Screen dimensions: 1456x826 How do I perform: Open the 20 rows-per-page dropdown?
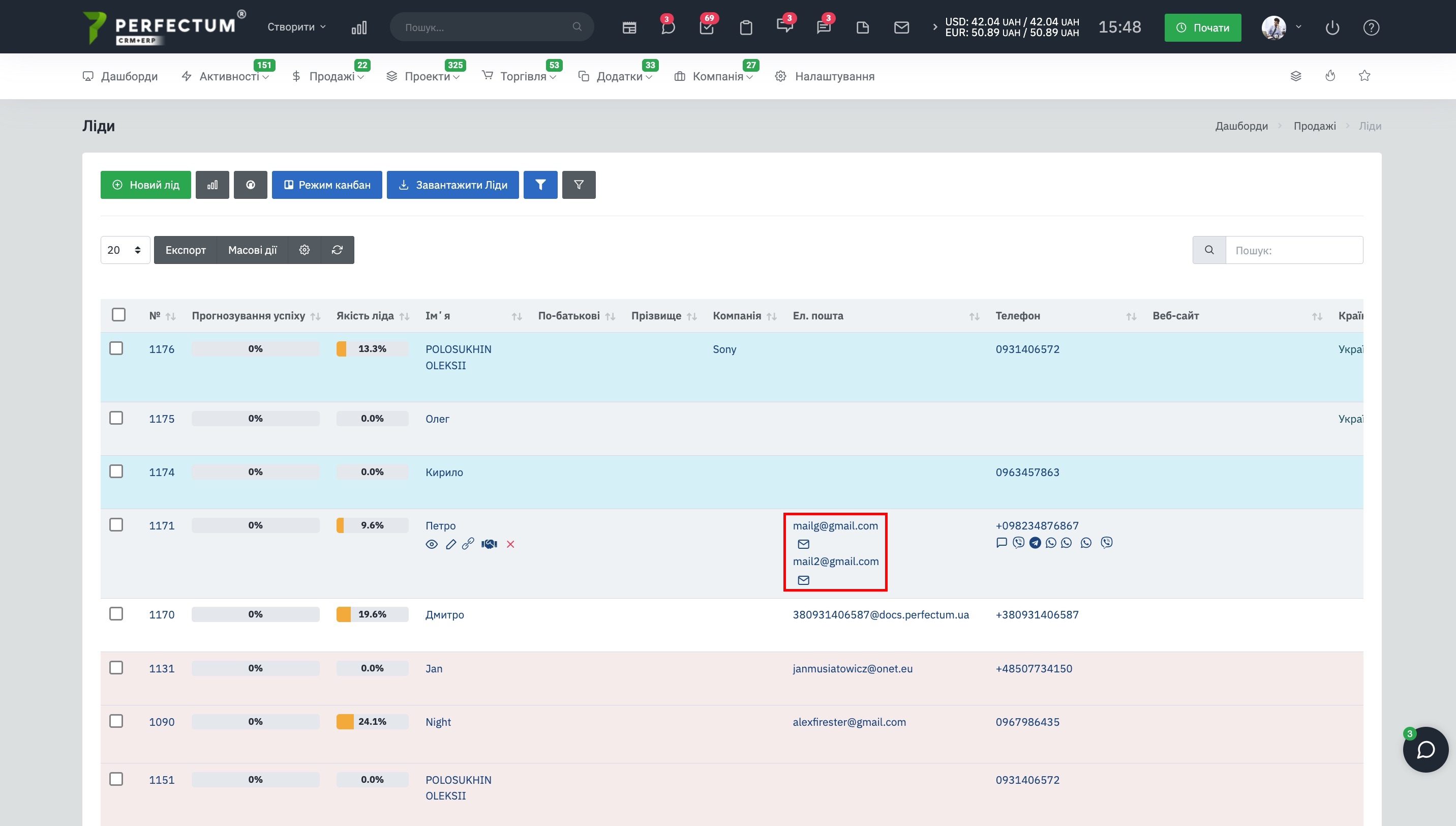(x=125, y=250)
